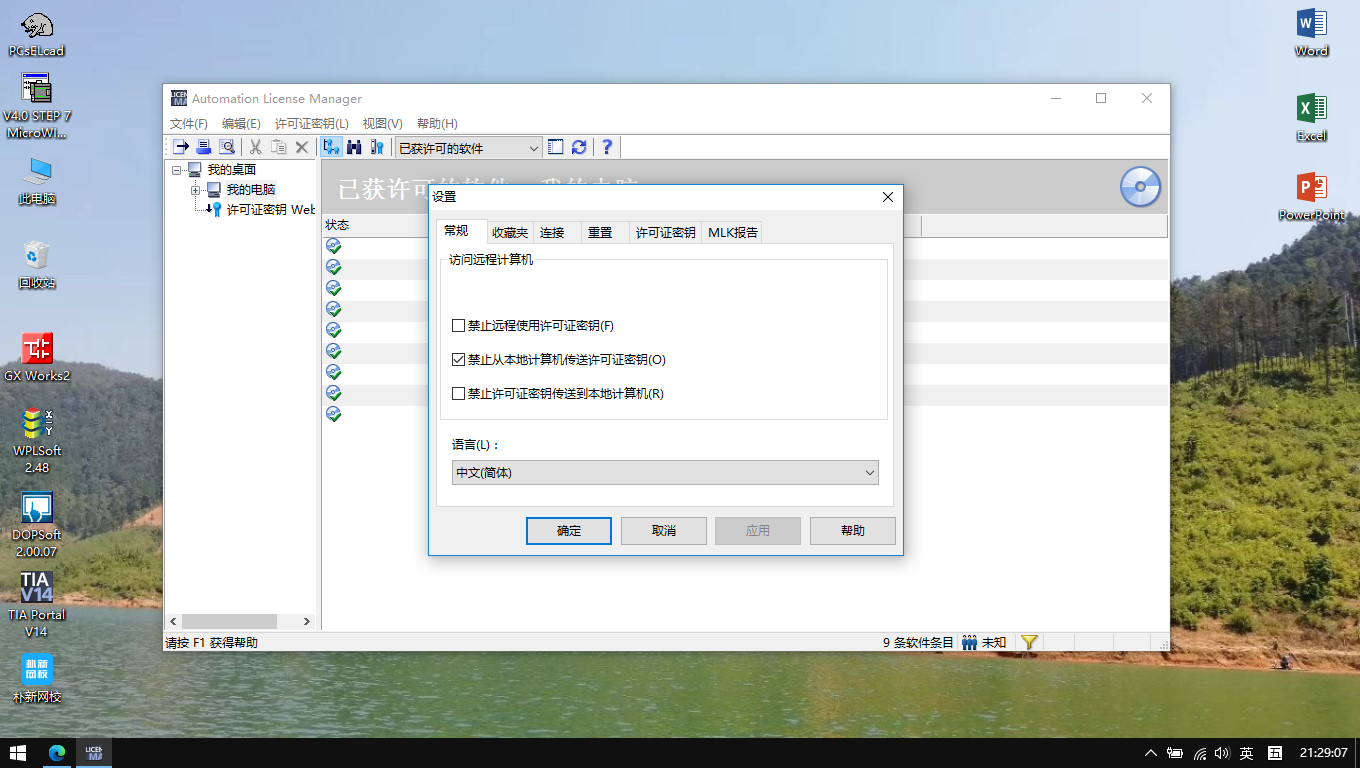1360x768 pixels.
Task: Click the yellow filter funnel in status bar
Action: [x=1028, y=642]
